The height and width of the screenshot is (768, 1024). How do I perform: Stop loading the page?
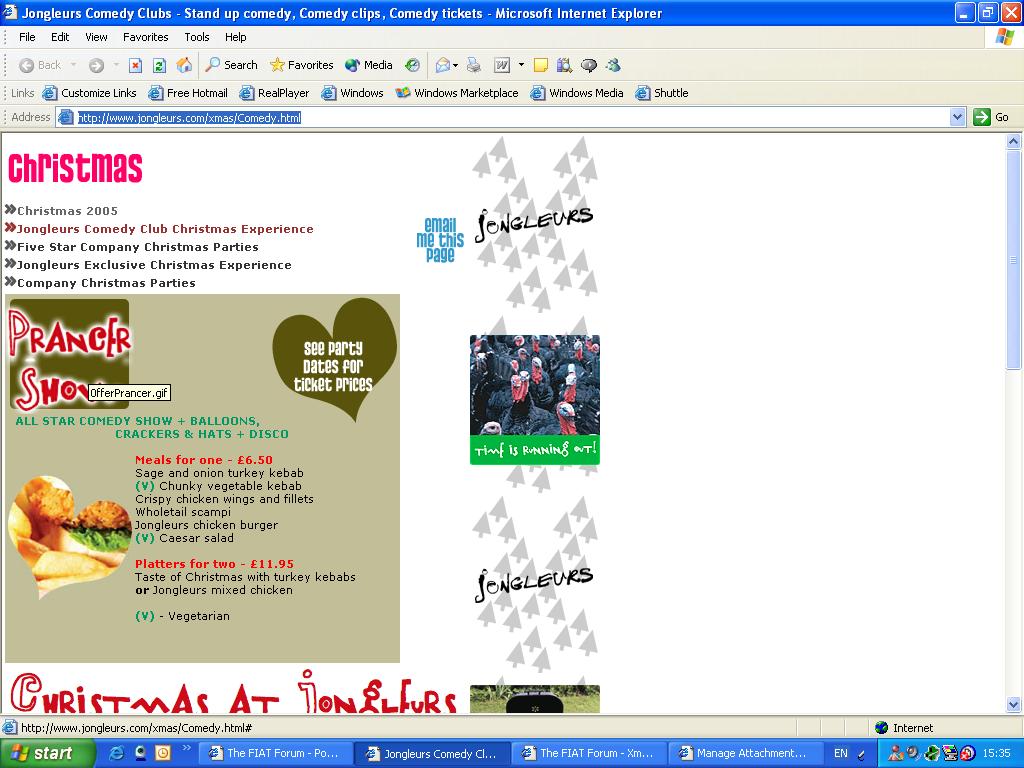click(135, 65)
